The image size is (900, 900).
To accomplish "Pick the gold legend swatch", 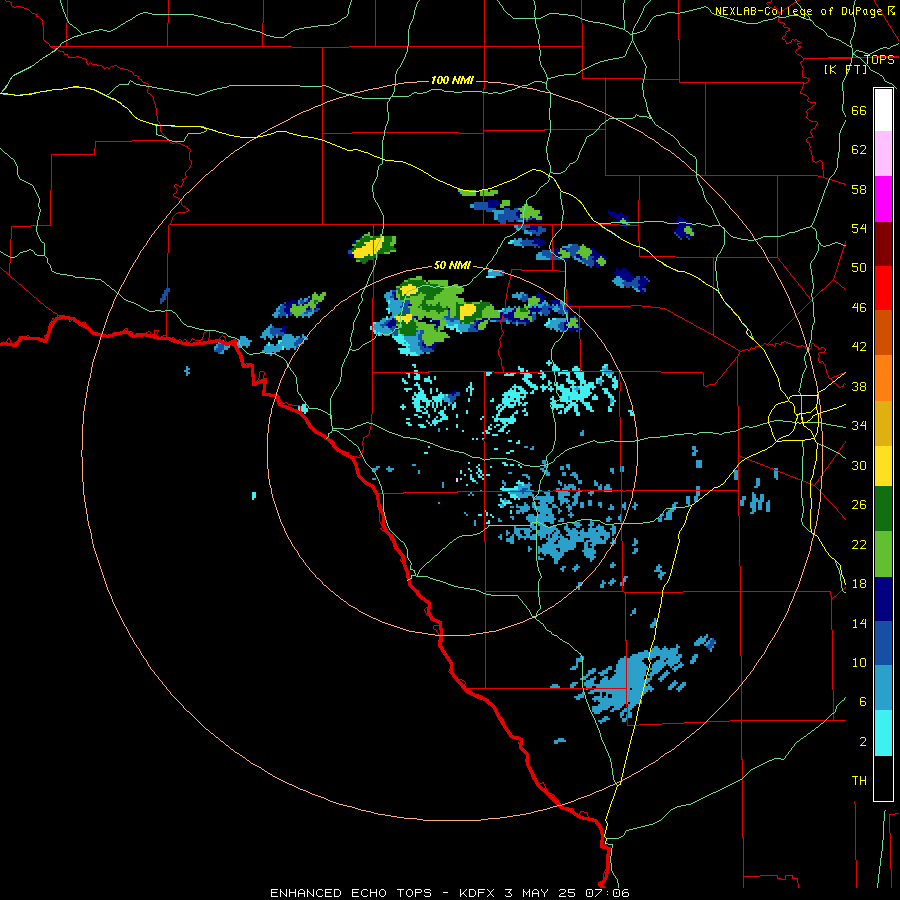I will tap(883, 423).
